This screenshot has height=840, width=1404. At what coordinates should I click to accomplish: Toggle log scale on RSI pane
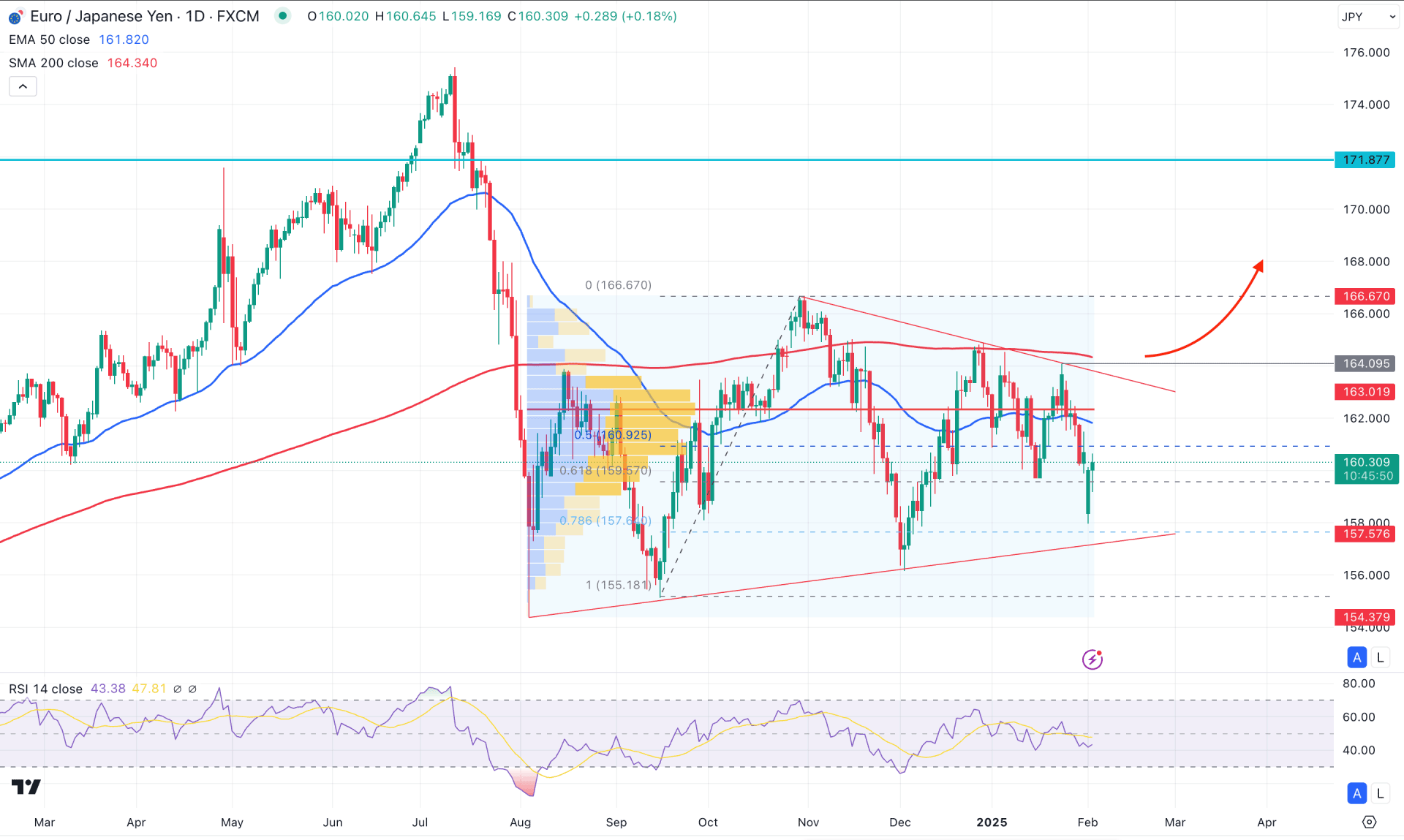pos(1381,793)
